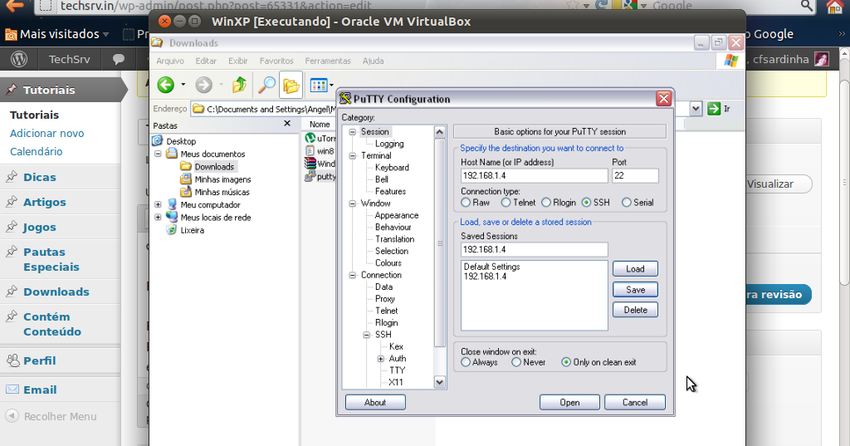Choose Never close window on exit
This screenshot has width=850, height=446.
pos(516,362)
